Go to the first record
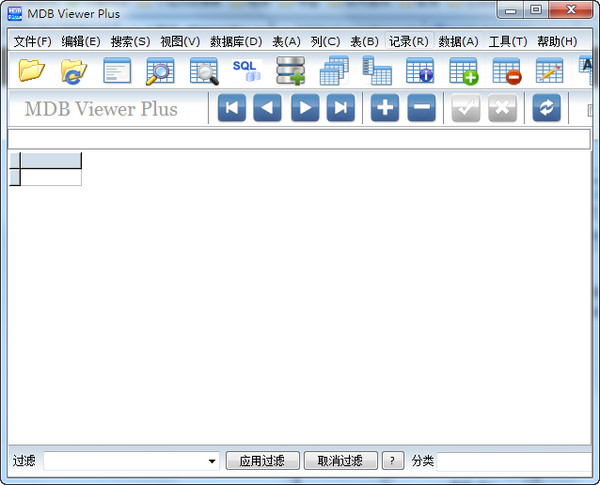The height and width of the screenshot is (485, 600). coord(231,109)
